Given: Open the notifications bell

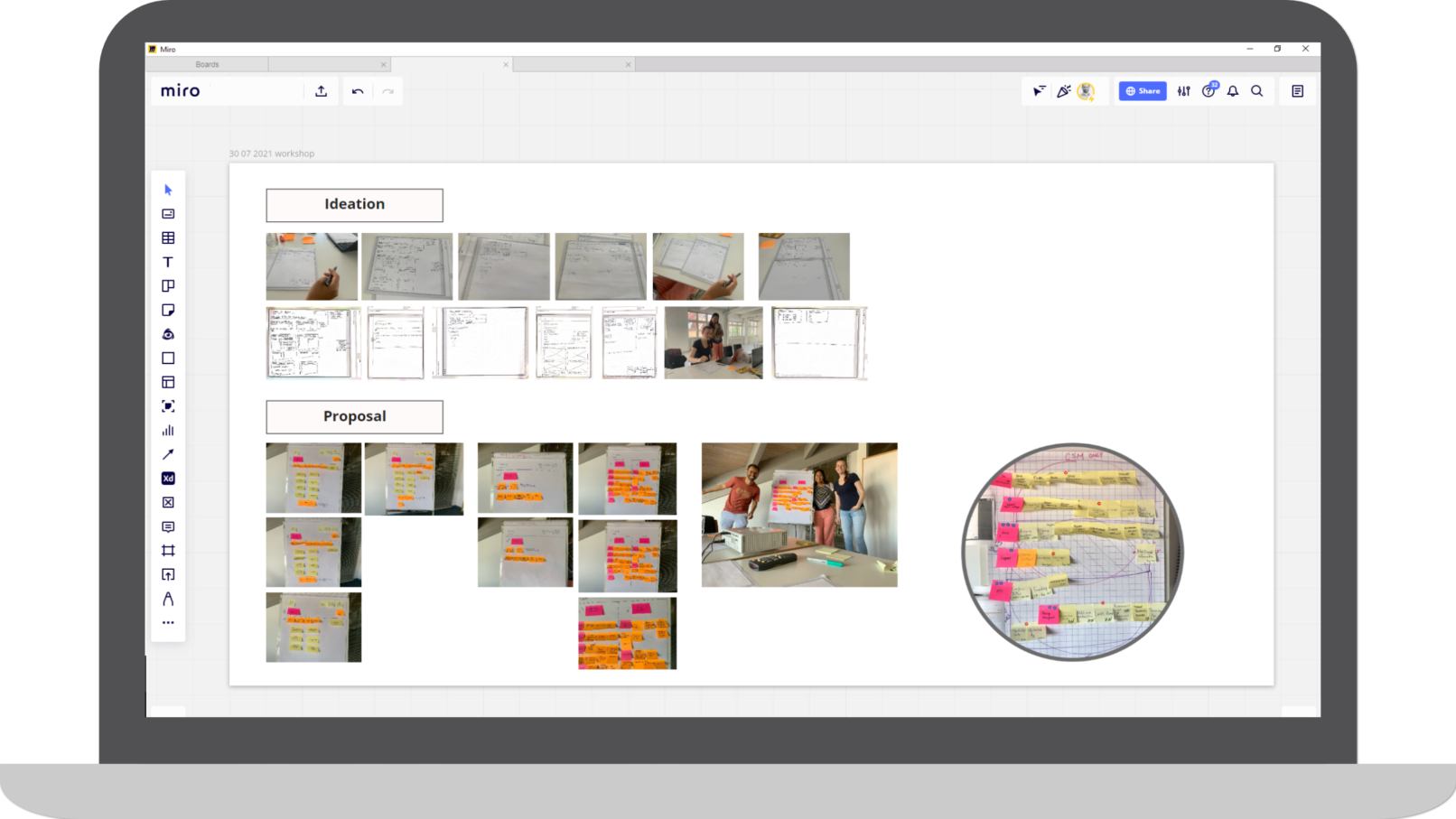Looking at the screenshot, I should click(1233, 91).
